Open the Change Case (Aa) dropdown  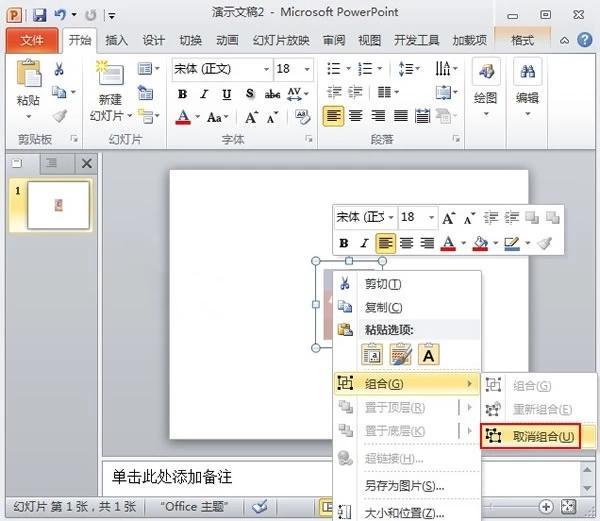[217, 117]
